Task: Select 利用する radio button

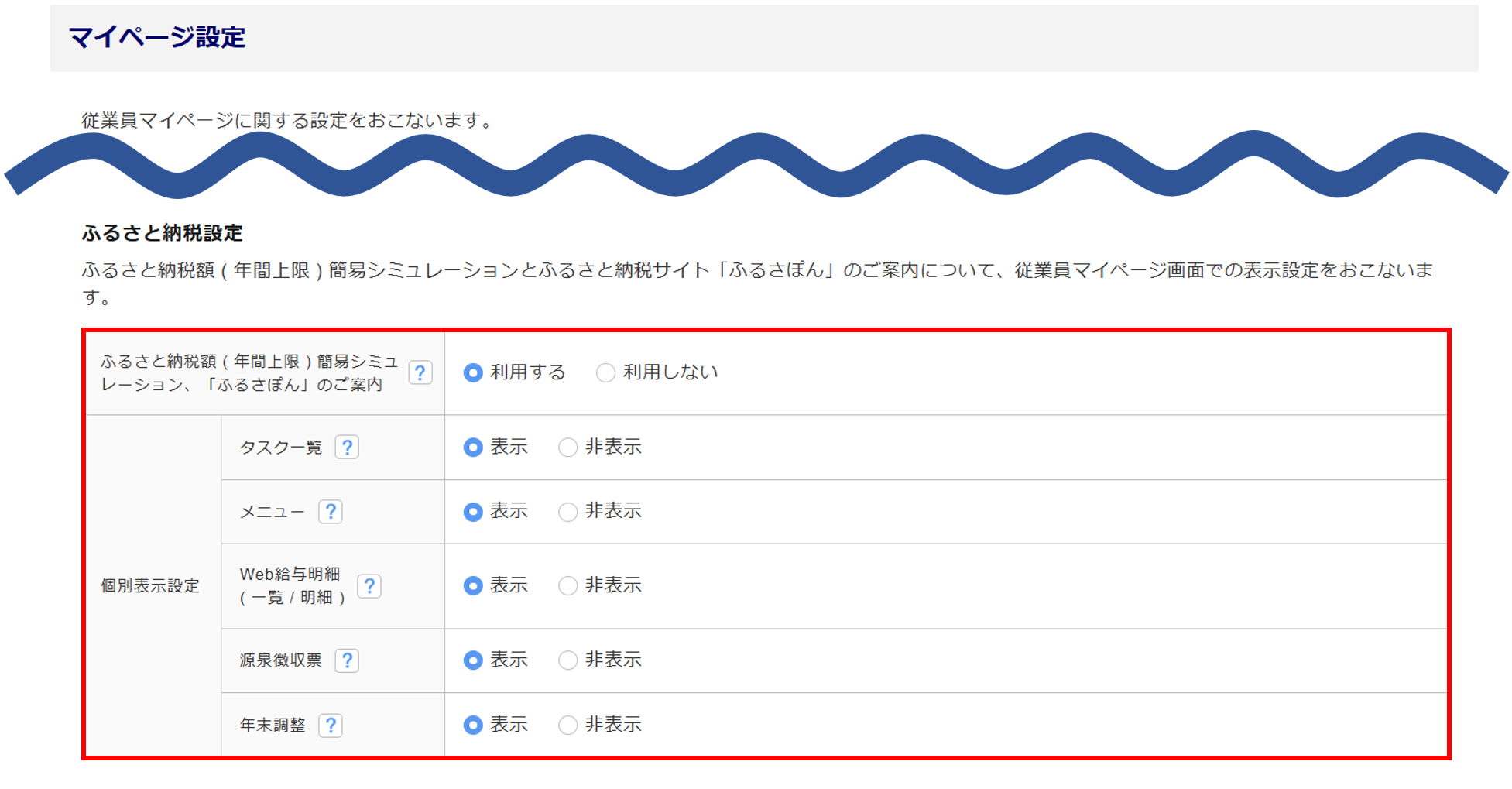Action: pyautogui.click(x=473, y=373)
